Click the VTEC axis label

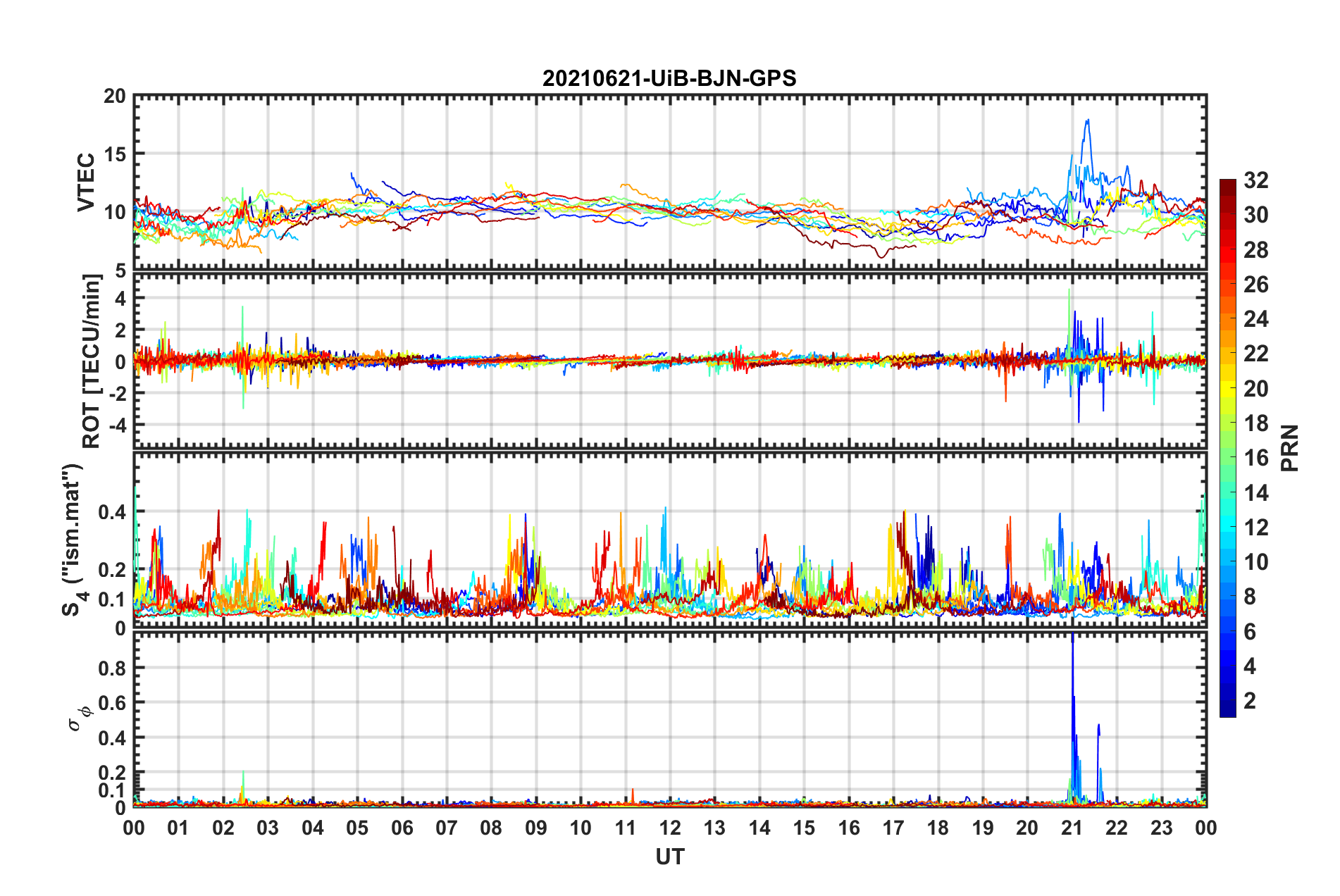click(86, 182)
